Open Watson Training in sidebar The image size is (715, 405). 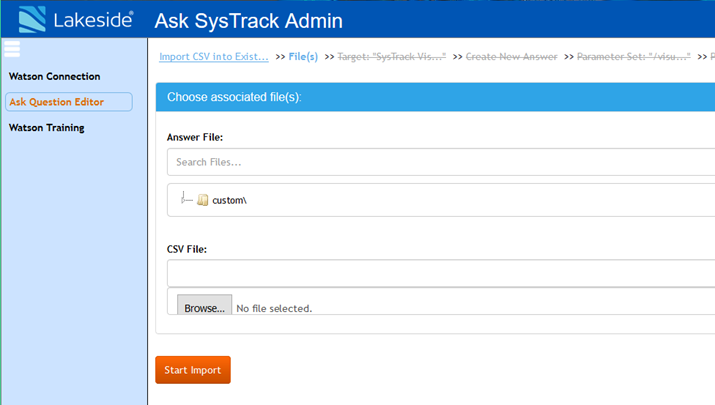[x=47, y=128]
